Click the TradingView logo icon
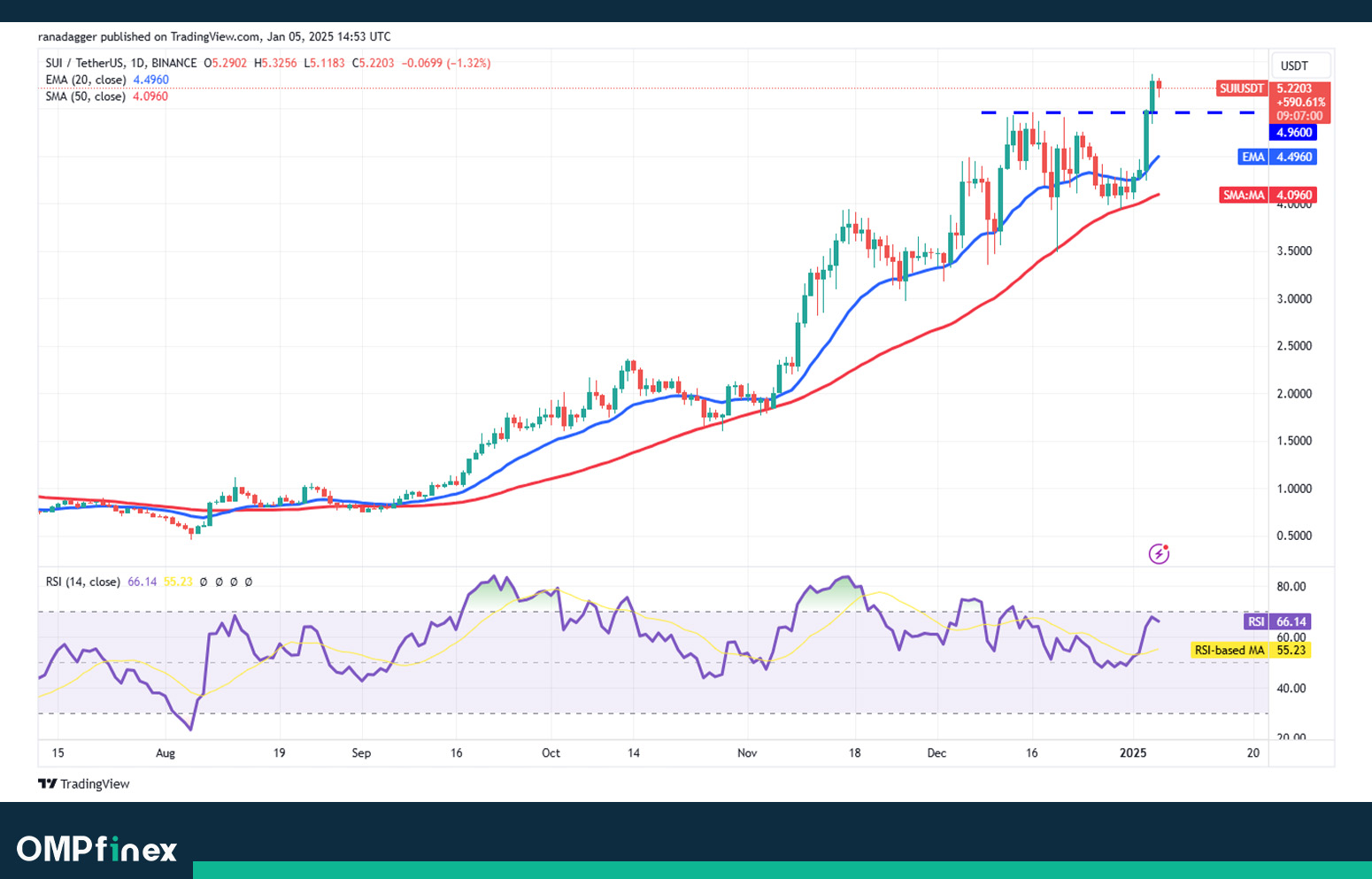The image size is (1372, 879). click(x=48, y=783)
